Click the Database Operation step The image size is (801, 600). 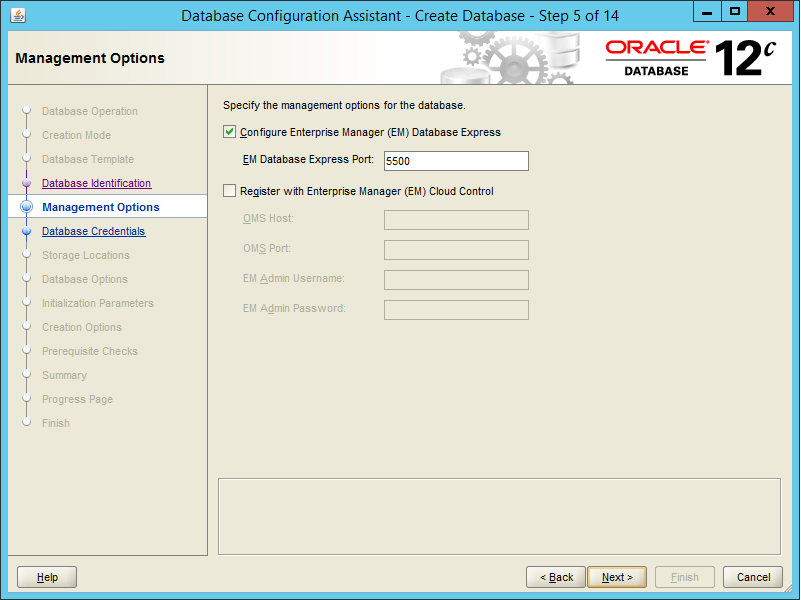pos(90,111)
